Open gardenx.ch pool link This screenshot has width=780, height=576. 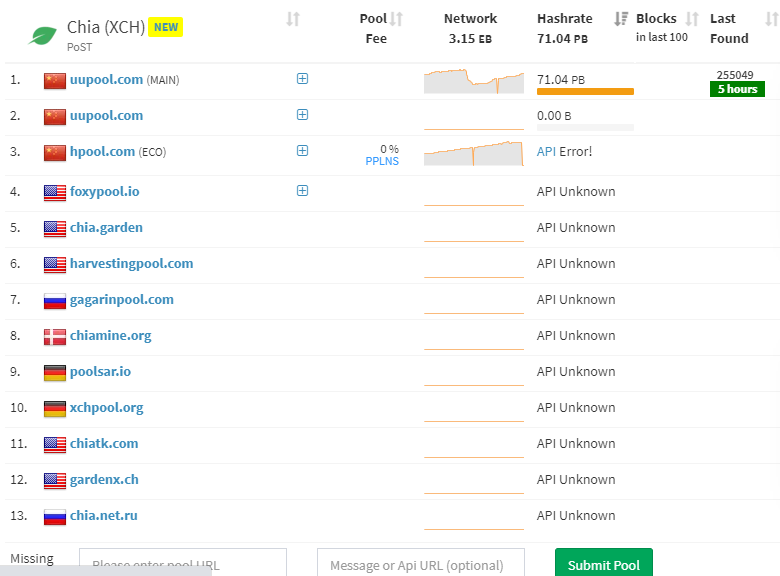click(104, 480)
